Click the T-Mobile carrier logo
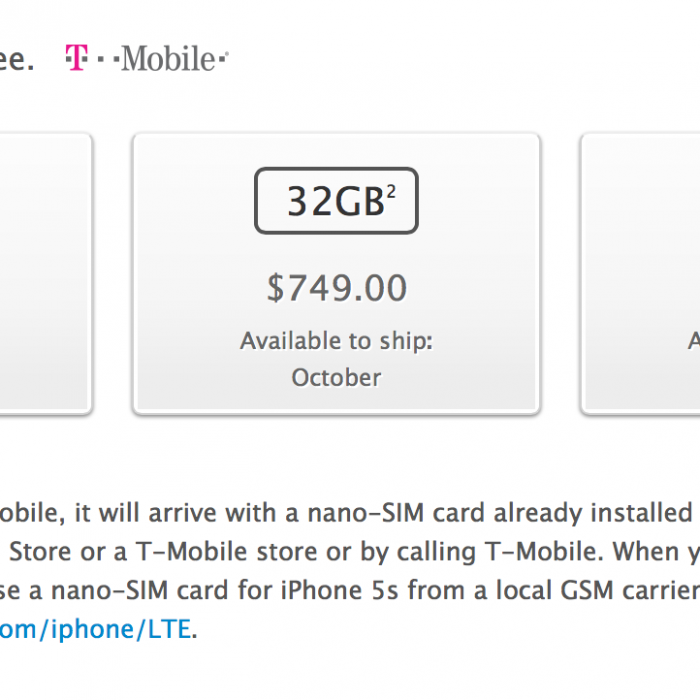The image size is (700, 700). tap(146, 58)
